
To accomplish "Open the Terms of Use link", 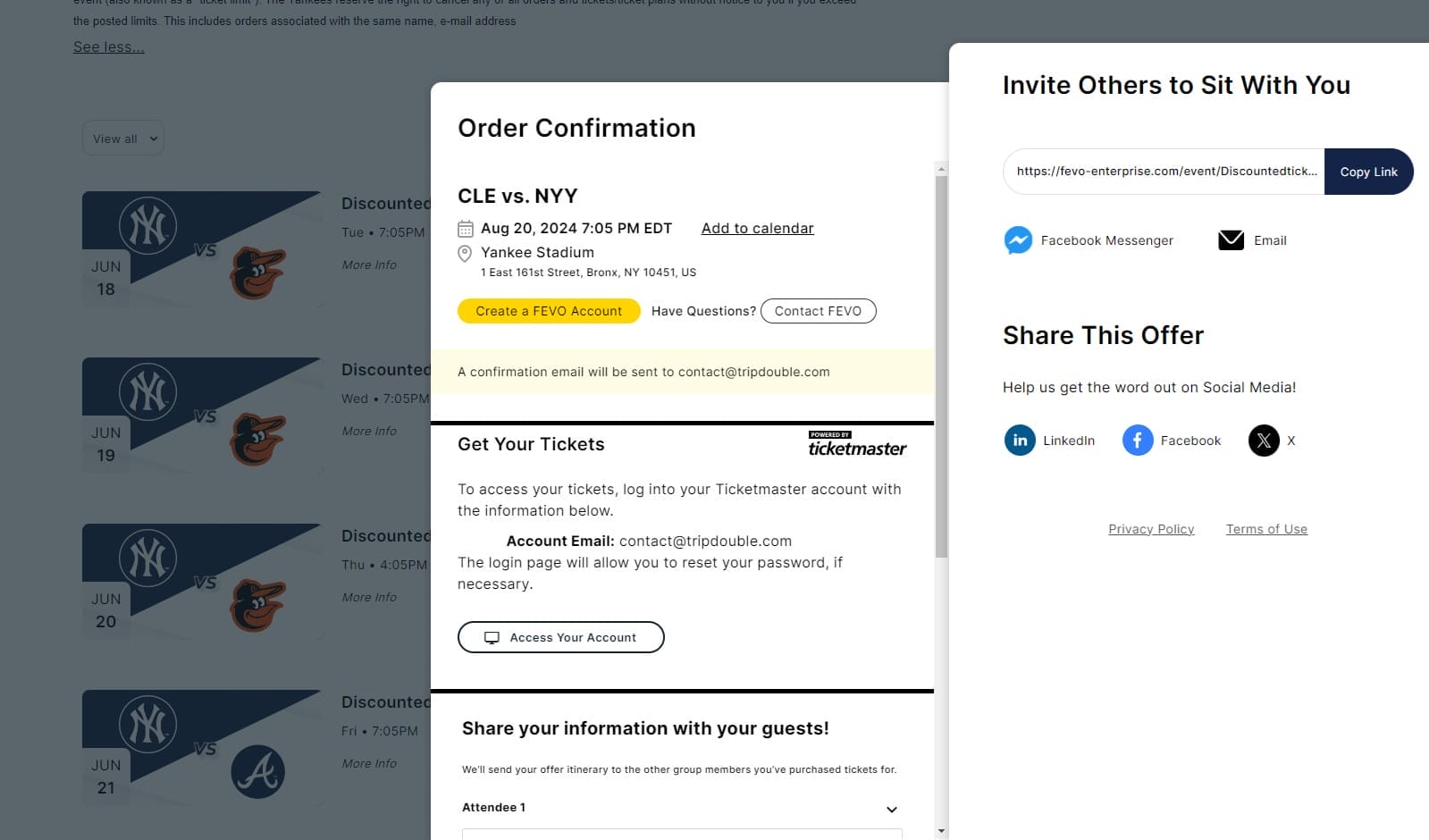I will [1266, 529].
